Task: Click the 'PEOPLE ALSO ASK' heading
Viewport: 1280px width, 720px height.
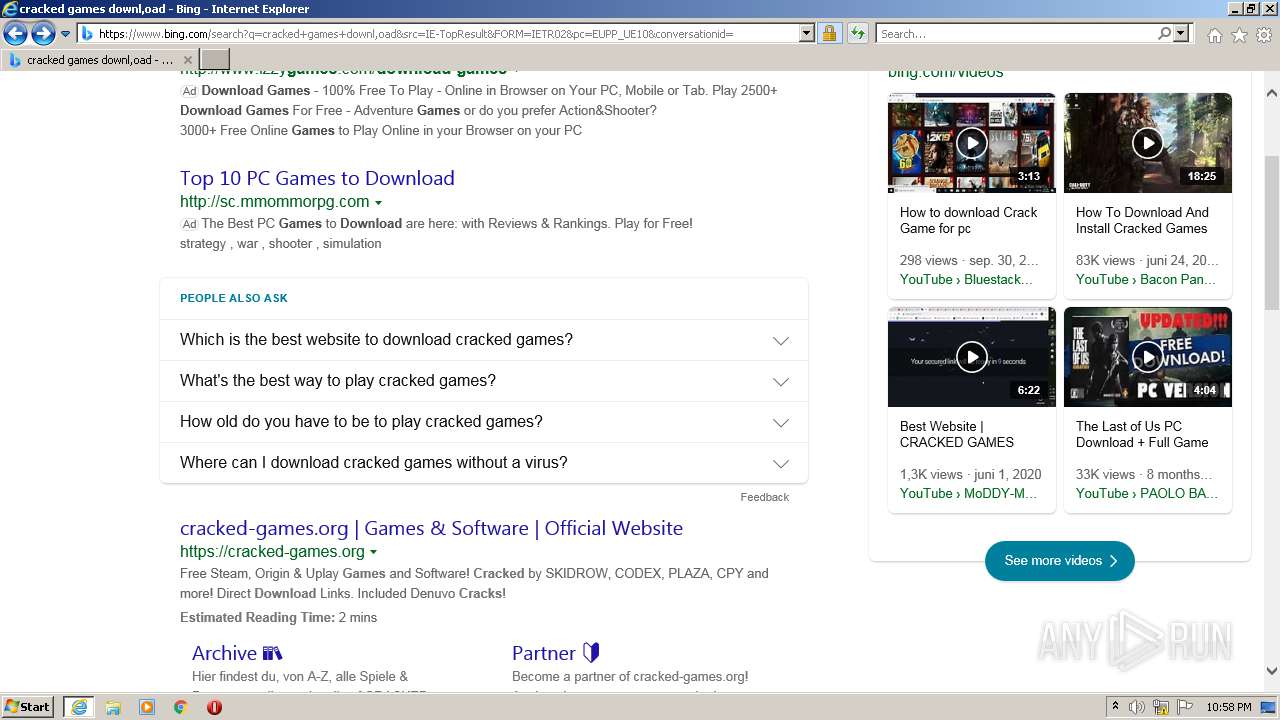Action: tap(234, 298)
